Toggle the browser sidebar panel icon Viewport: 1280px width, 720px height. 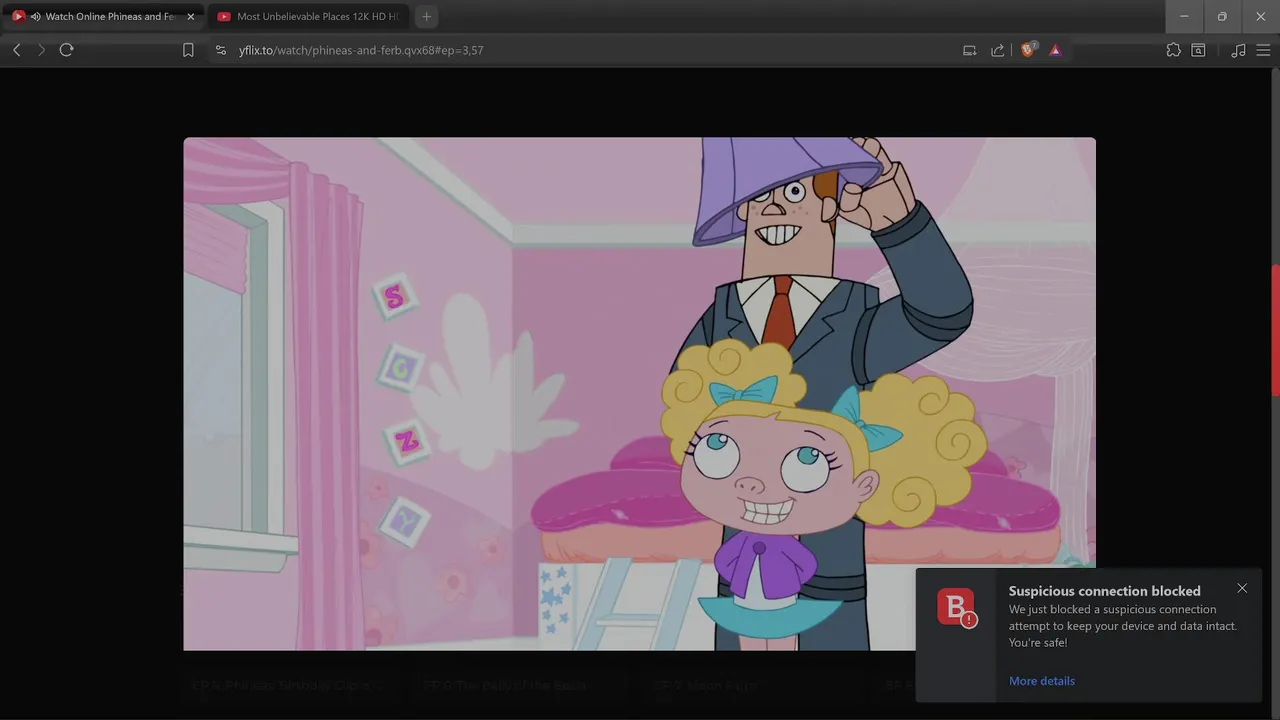(x=1198, y=50)
